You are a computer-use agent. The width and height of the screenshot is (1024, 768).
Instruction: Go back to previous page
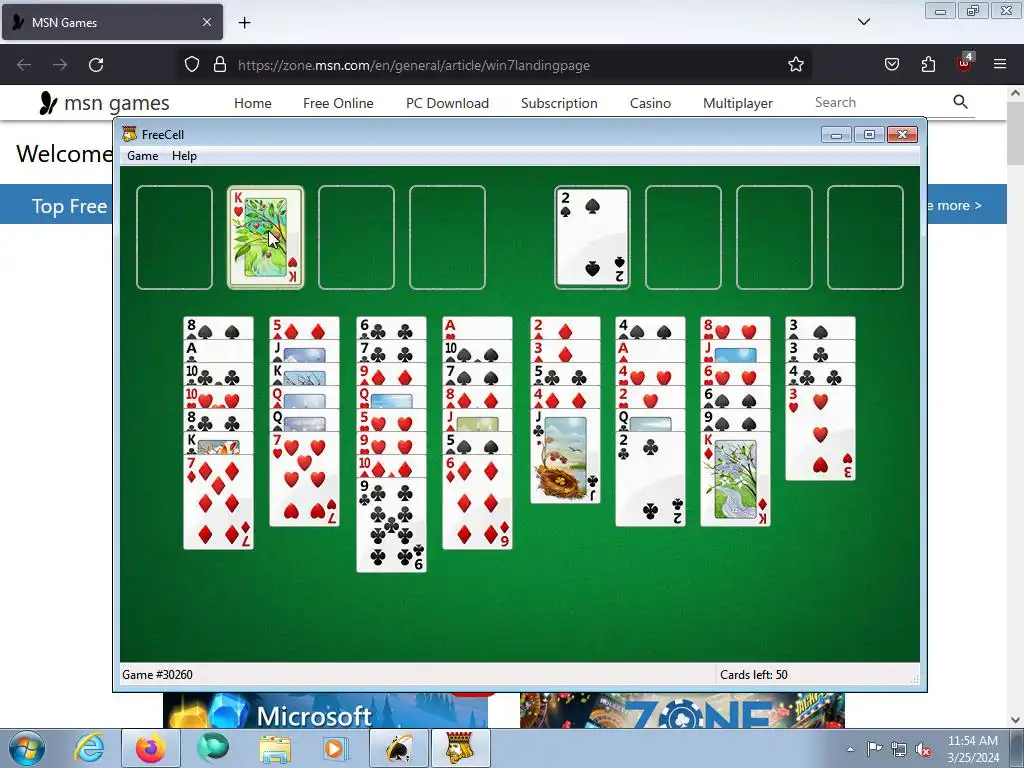[x=24, y=65]
